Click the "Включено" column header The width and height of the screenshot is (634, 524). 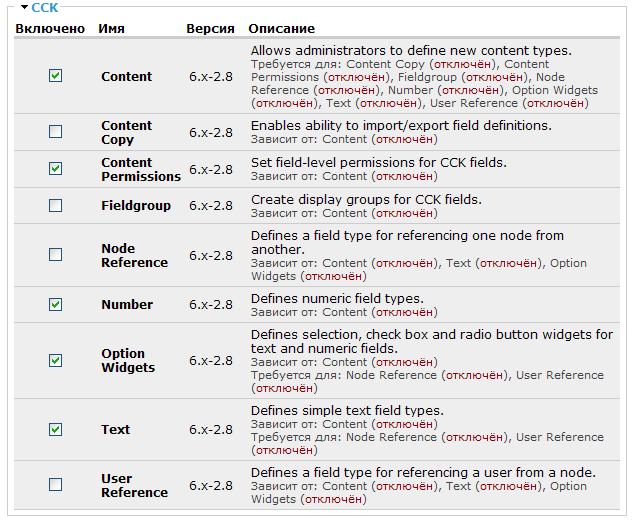pyautogui.click(x=50, y=29)
